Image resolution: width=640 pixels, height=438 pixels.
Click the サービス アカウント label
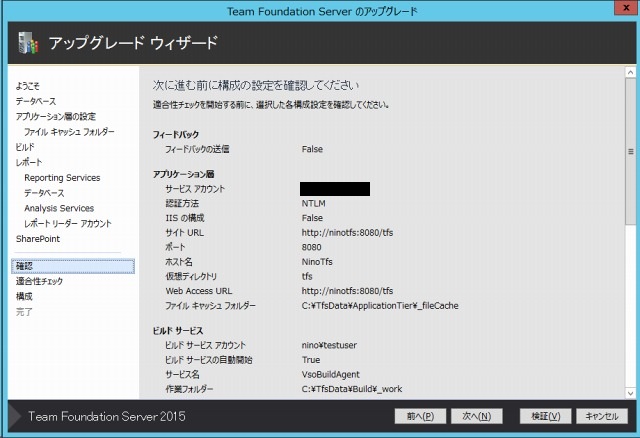pos(195,189)
